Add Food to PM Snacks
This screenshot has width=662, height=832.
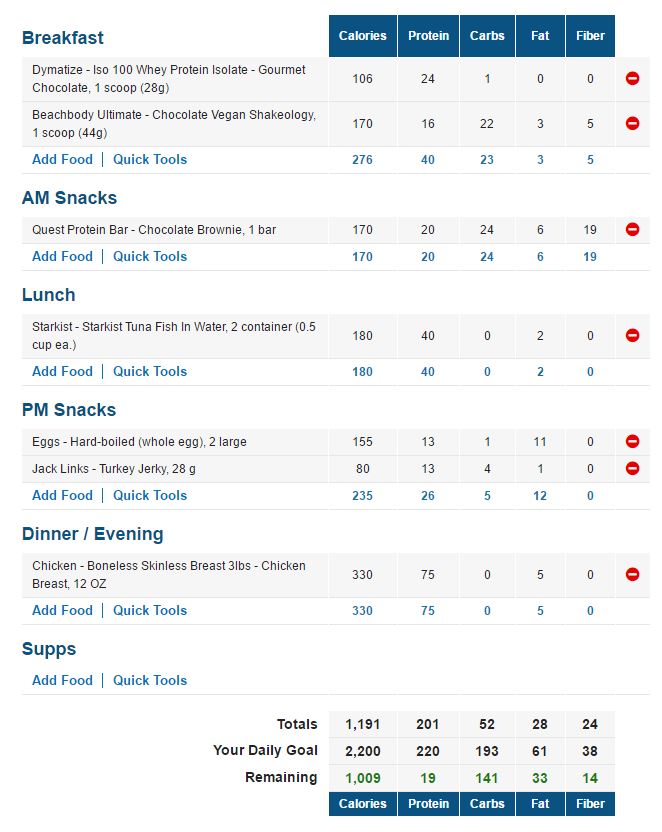[63, 495]
